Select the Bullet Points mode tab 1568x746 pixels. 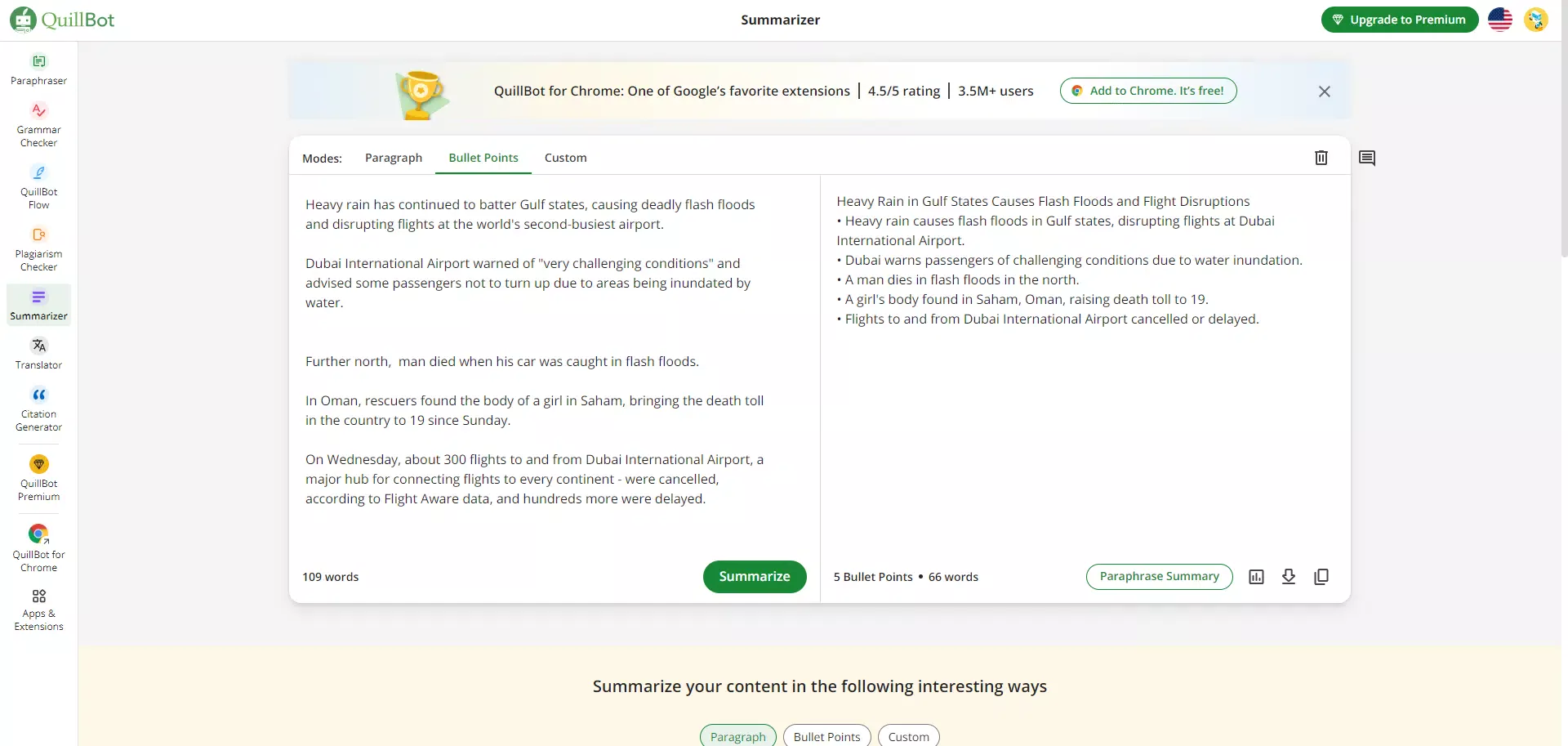click(x=483, y=158)
